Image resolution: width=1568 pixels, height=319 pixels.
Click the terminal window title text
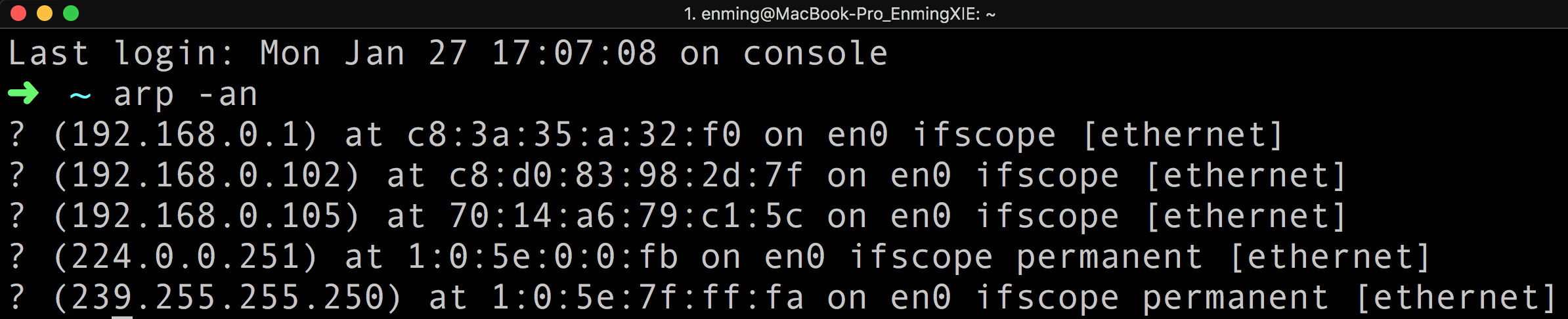coord(839,14)
